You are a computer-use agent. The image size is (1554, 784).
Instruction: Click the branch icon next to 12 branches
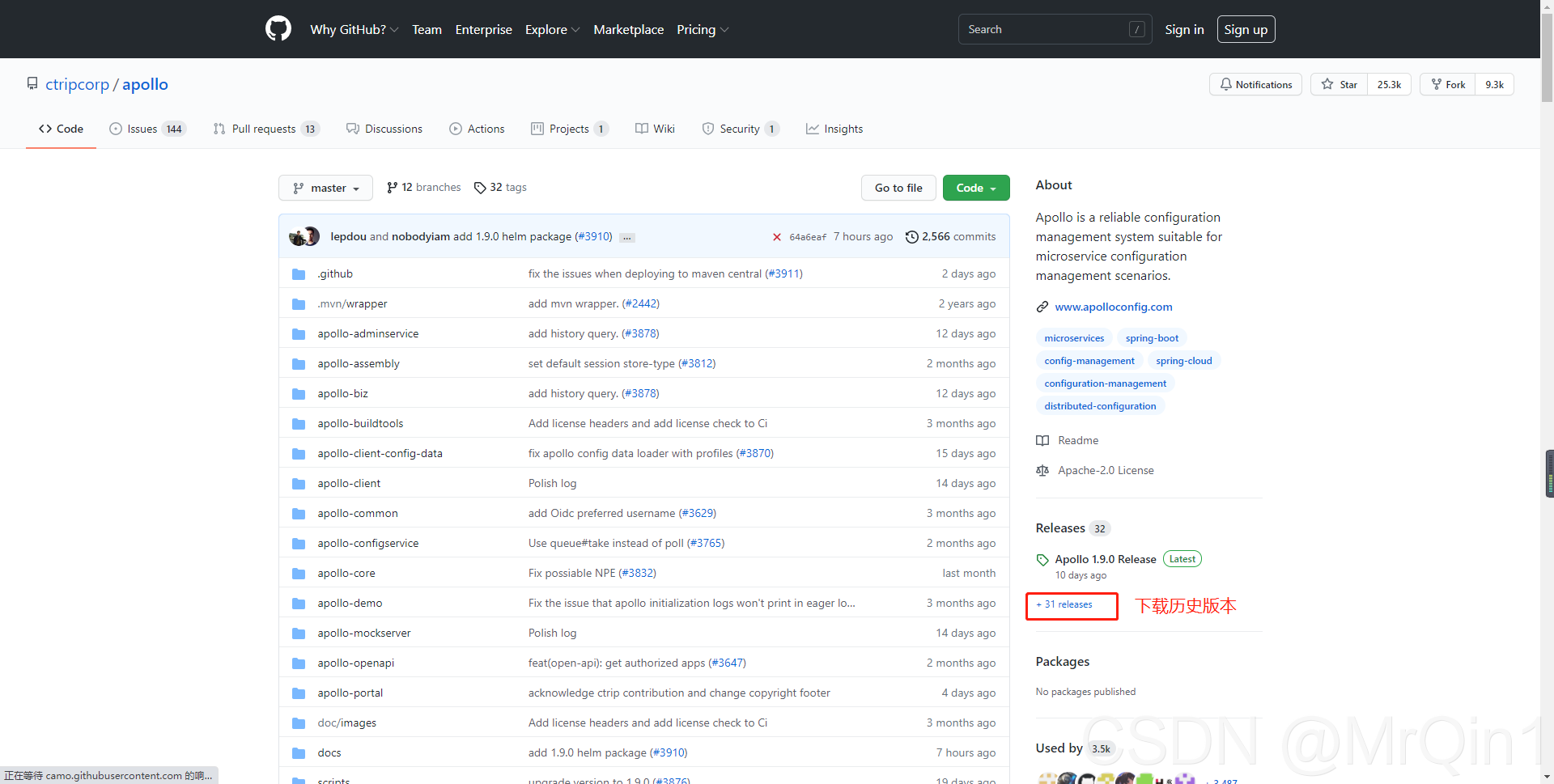point(393,188)
